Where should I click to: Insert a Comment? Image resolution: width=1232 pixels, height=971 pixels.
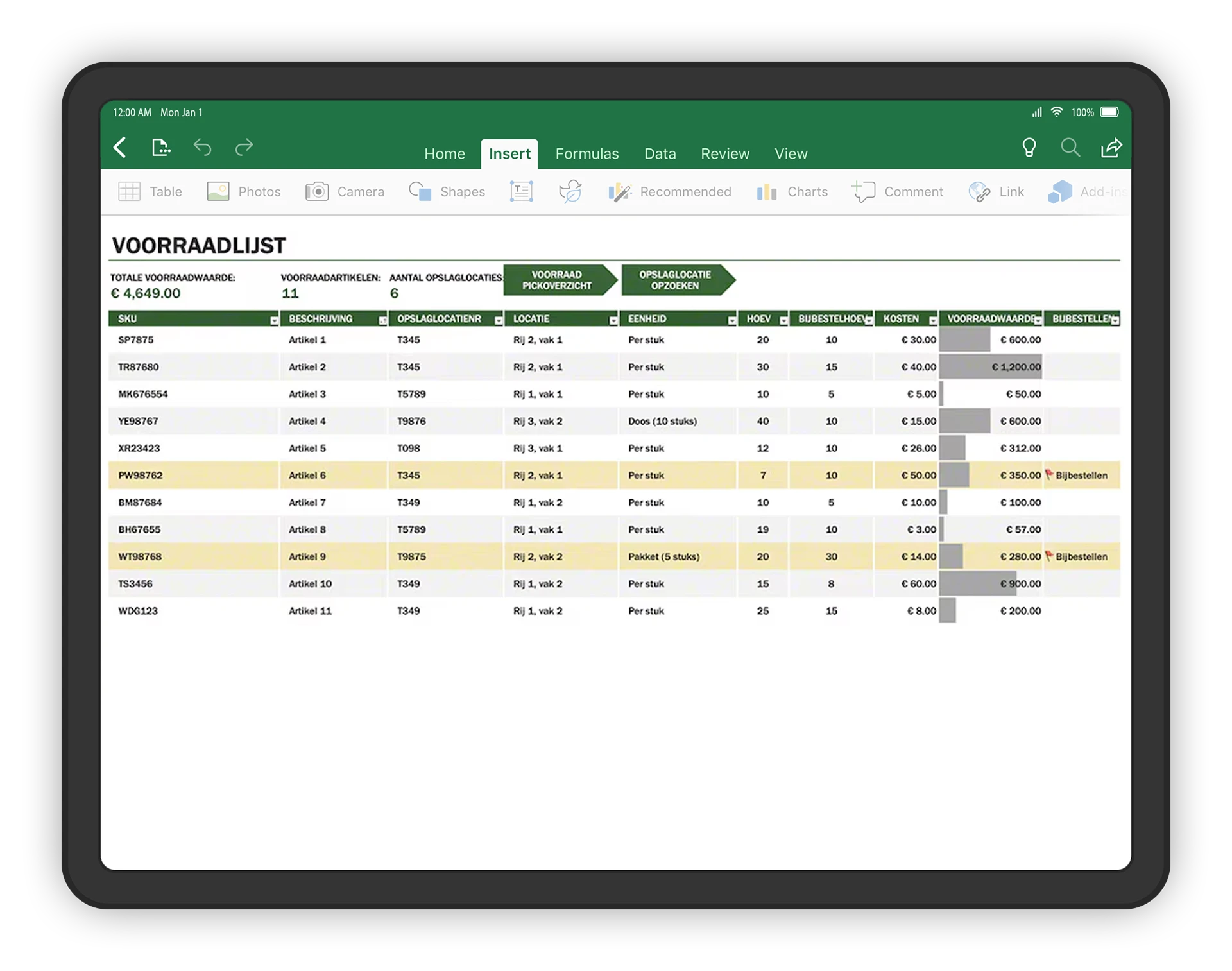click(898, 191)
